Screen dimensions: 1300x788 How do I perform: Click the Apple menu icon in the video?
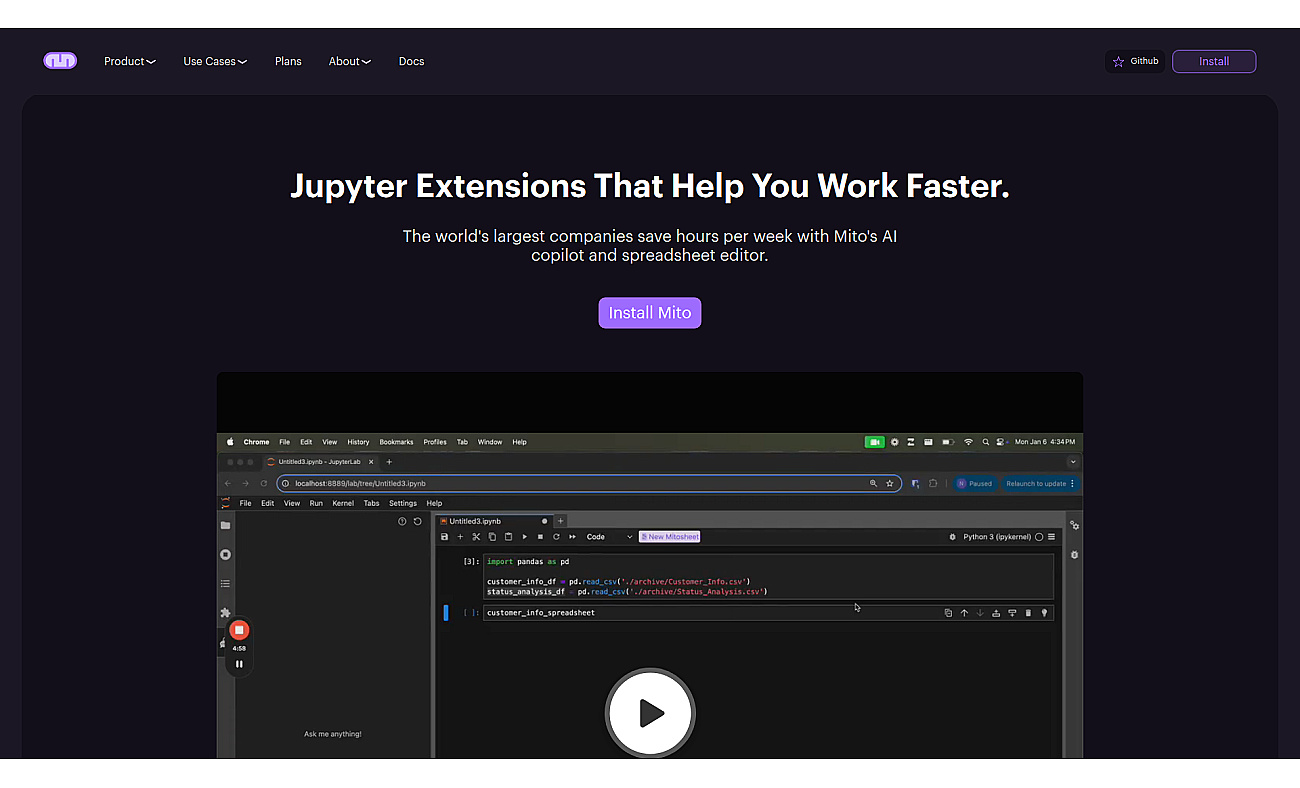click(229, 442)
